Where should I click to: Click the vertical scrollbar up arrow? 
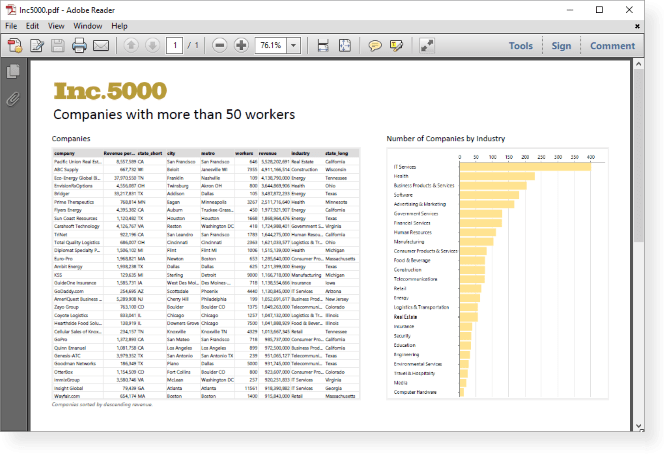tap(638, 64)
